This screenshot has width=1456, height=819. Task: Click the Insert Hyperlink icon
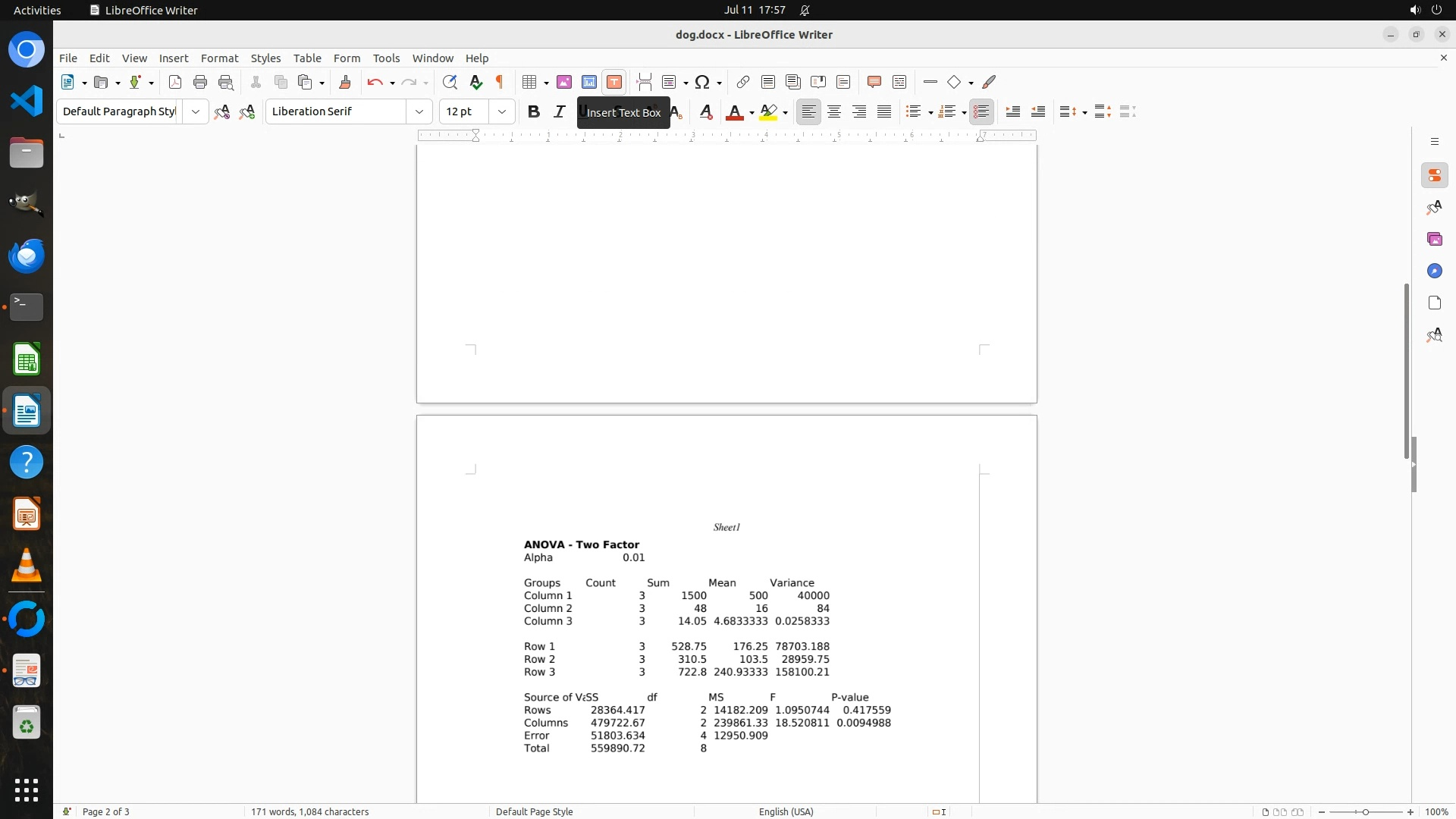742,82
